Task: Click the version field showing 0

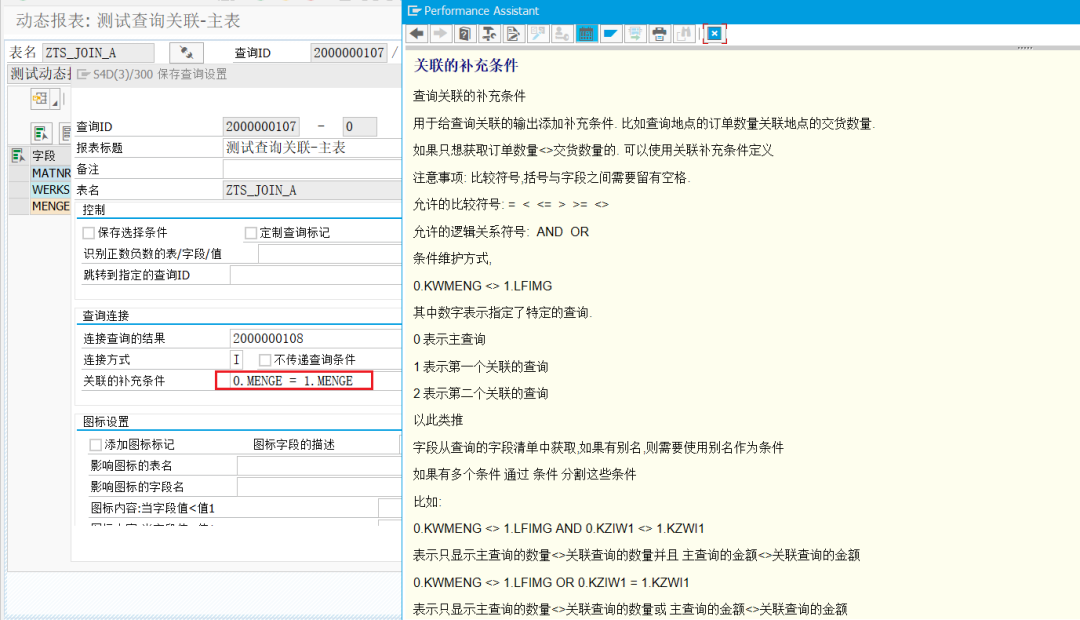Action: tap(360, 126)
